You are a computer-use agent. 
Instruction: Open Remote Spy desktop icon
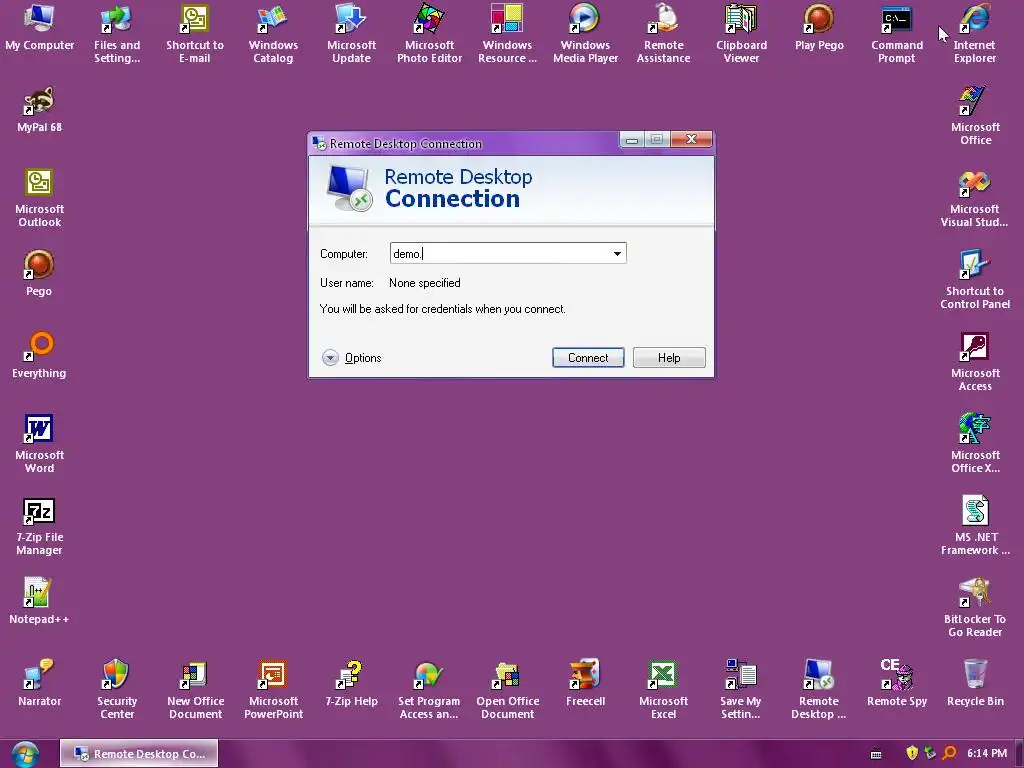(897, 684)
